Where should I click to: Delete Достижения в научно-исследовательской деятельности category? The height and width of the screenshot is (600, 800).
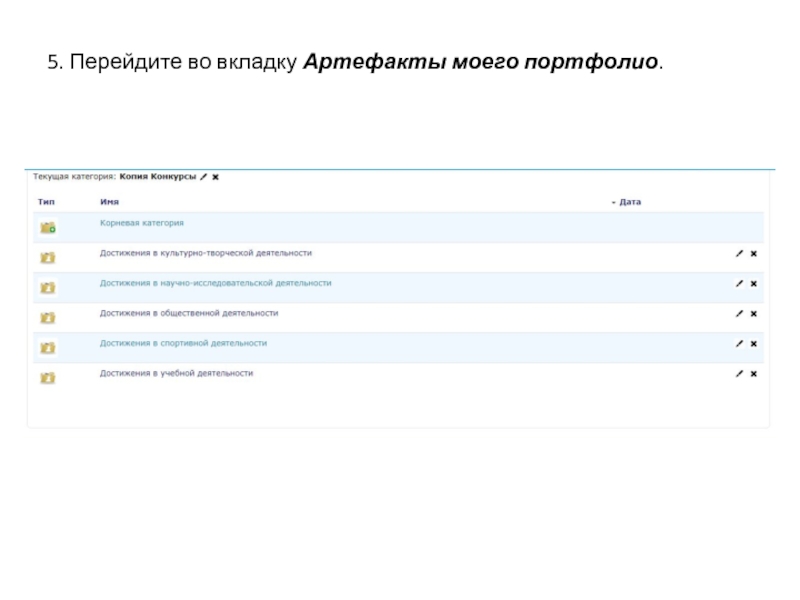click(753, 284)
